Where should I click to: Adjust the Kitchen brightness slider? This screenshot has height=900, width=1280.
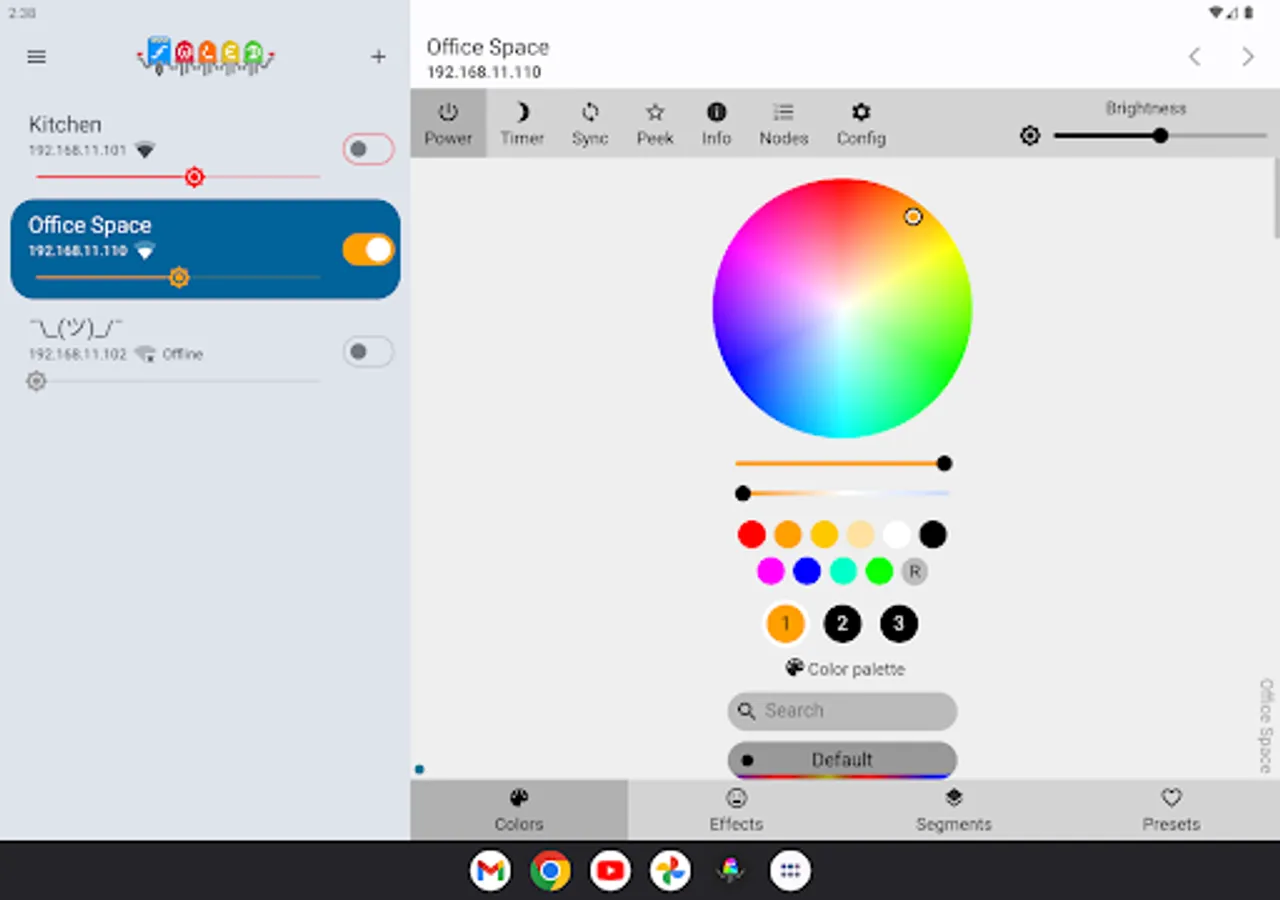(178, 177)
